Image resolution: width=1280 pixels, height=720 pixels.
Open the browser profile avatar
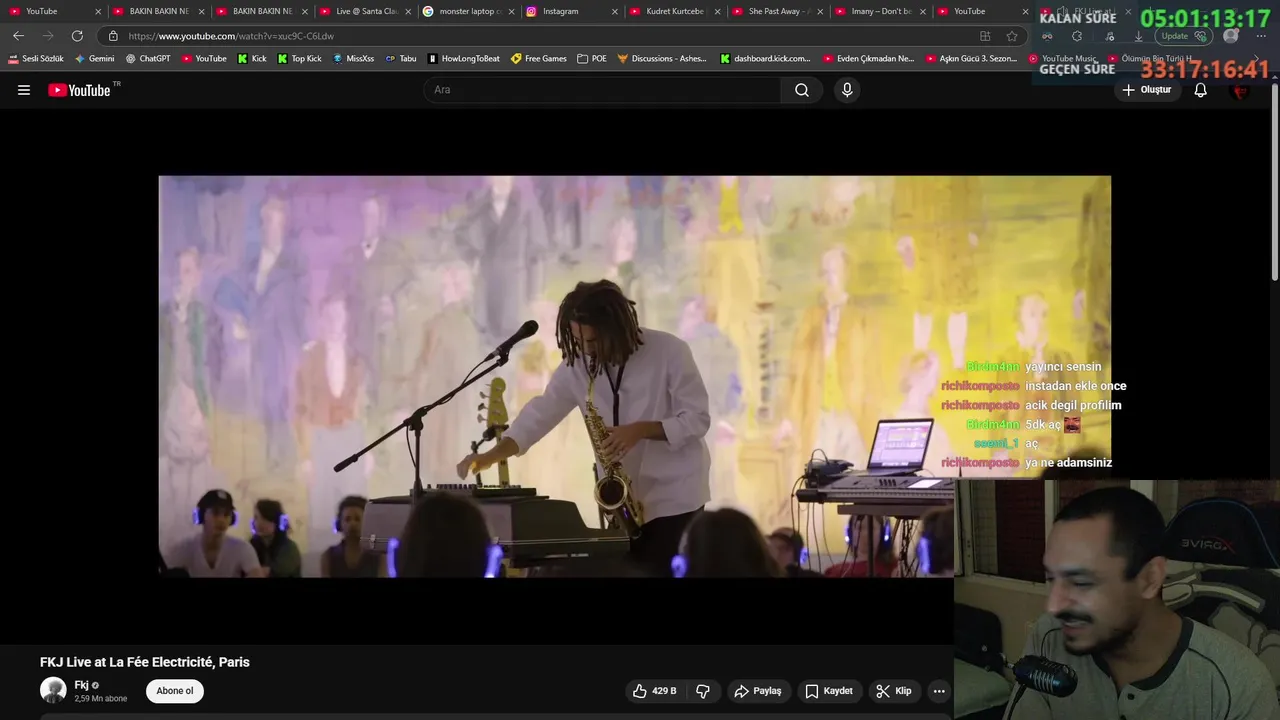tap(1229, 36)
